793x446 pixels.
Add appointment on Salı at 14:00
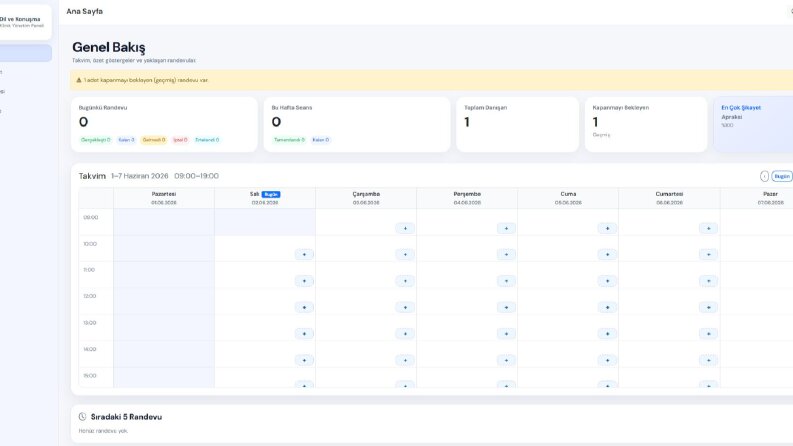(304, 361)
